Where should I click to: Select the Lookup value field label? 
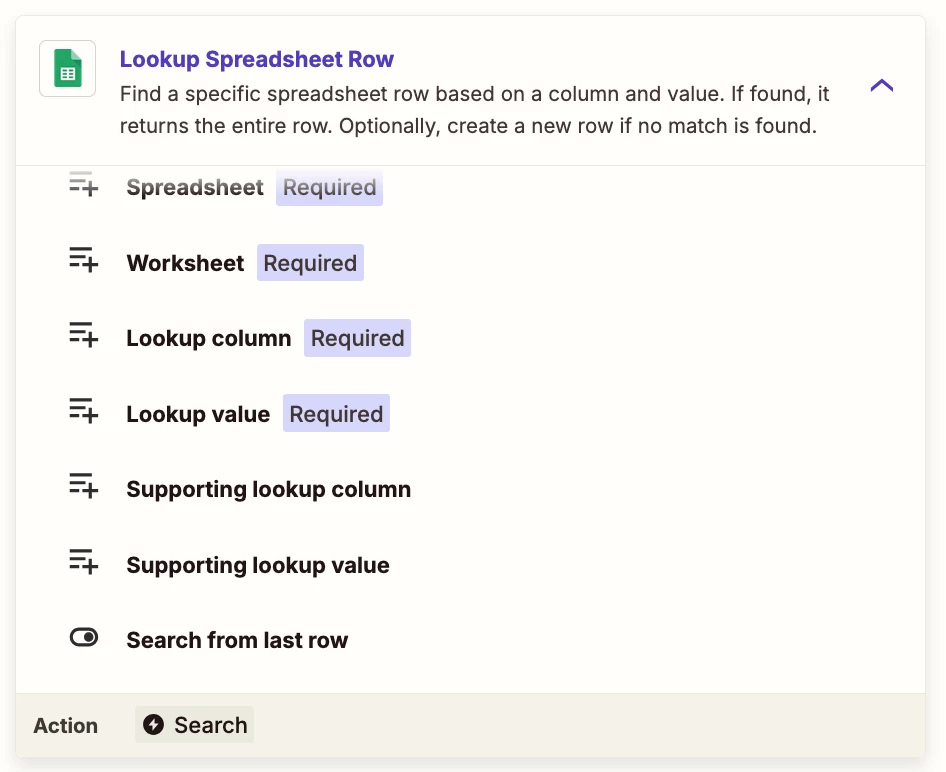pyautogui.click(x=198, y=414)
